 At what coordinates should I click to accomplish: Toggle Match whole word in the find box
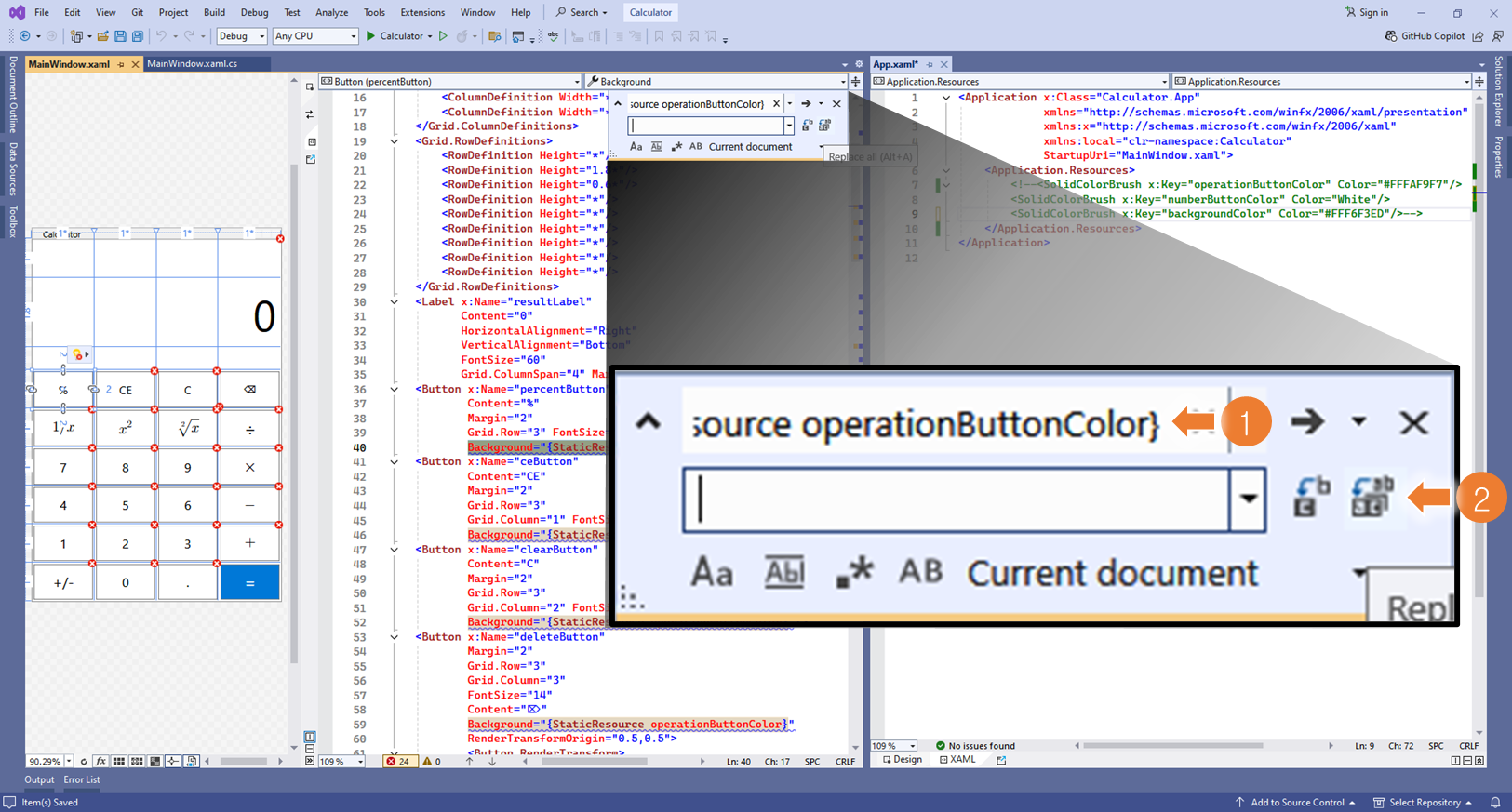pos(657,146)
